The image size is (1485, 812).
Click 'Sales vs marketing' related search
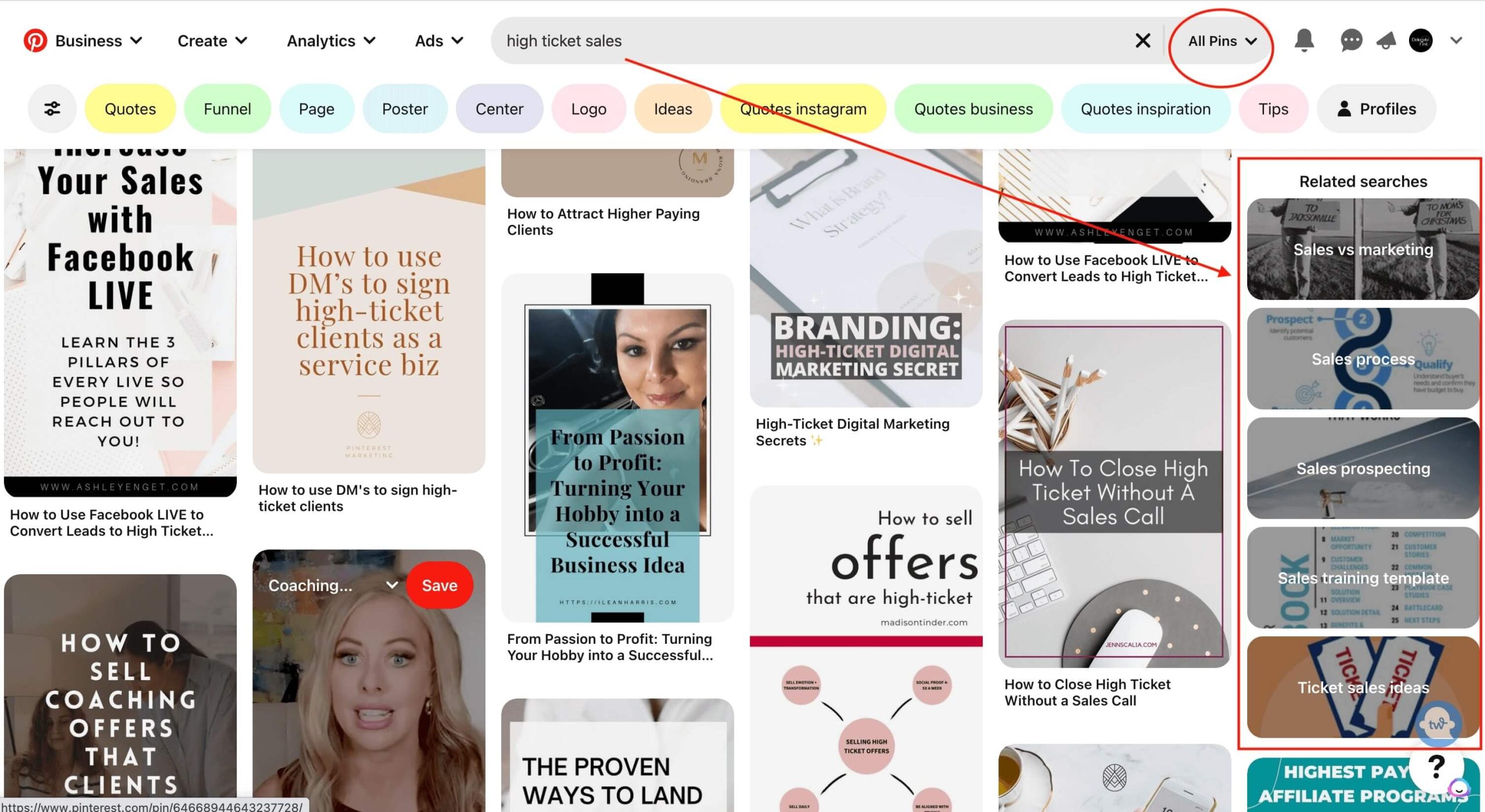[1361, 248]
